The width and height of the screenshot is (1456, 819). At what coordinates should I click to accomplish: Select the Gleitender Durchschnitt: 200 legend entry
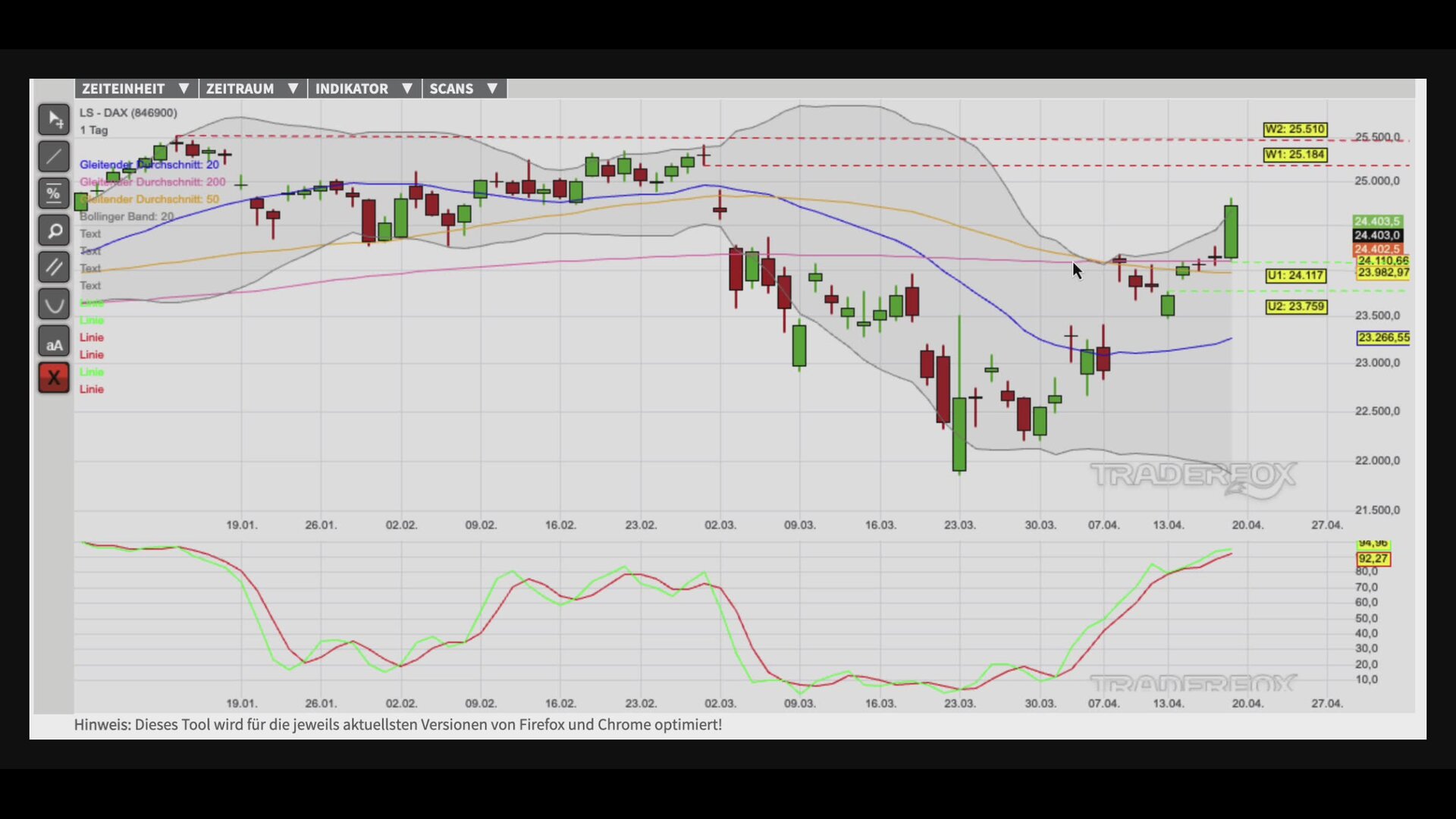point(152,182)
